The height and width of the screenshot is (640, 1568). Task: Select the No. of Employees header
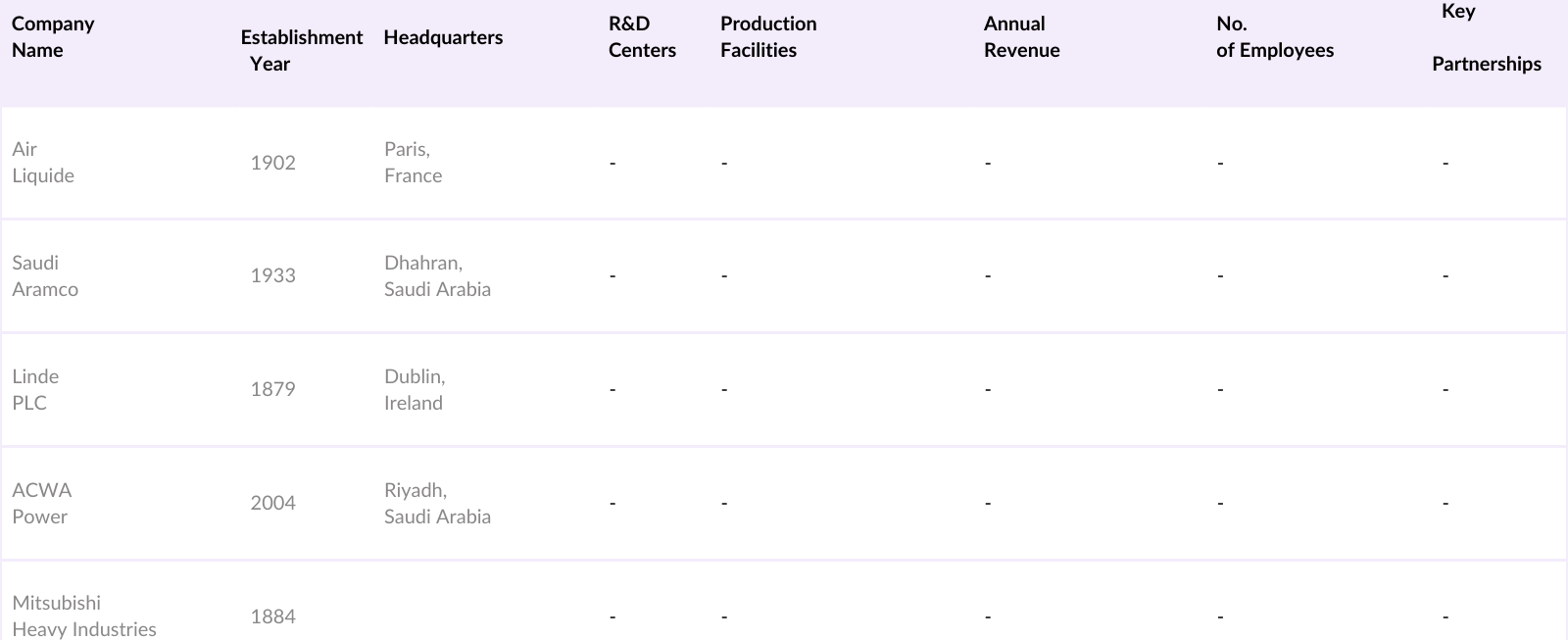(x=1274, y=37)
